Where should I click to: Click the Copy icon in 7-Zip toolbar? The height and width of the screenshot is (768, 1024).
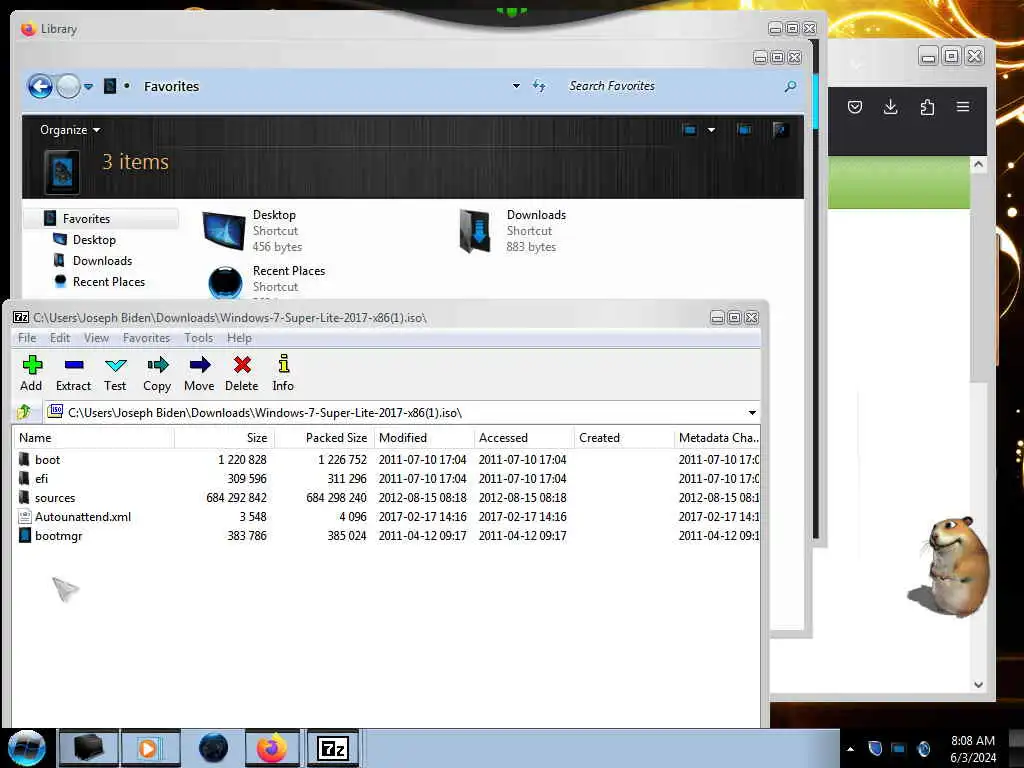coord(157,373)
